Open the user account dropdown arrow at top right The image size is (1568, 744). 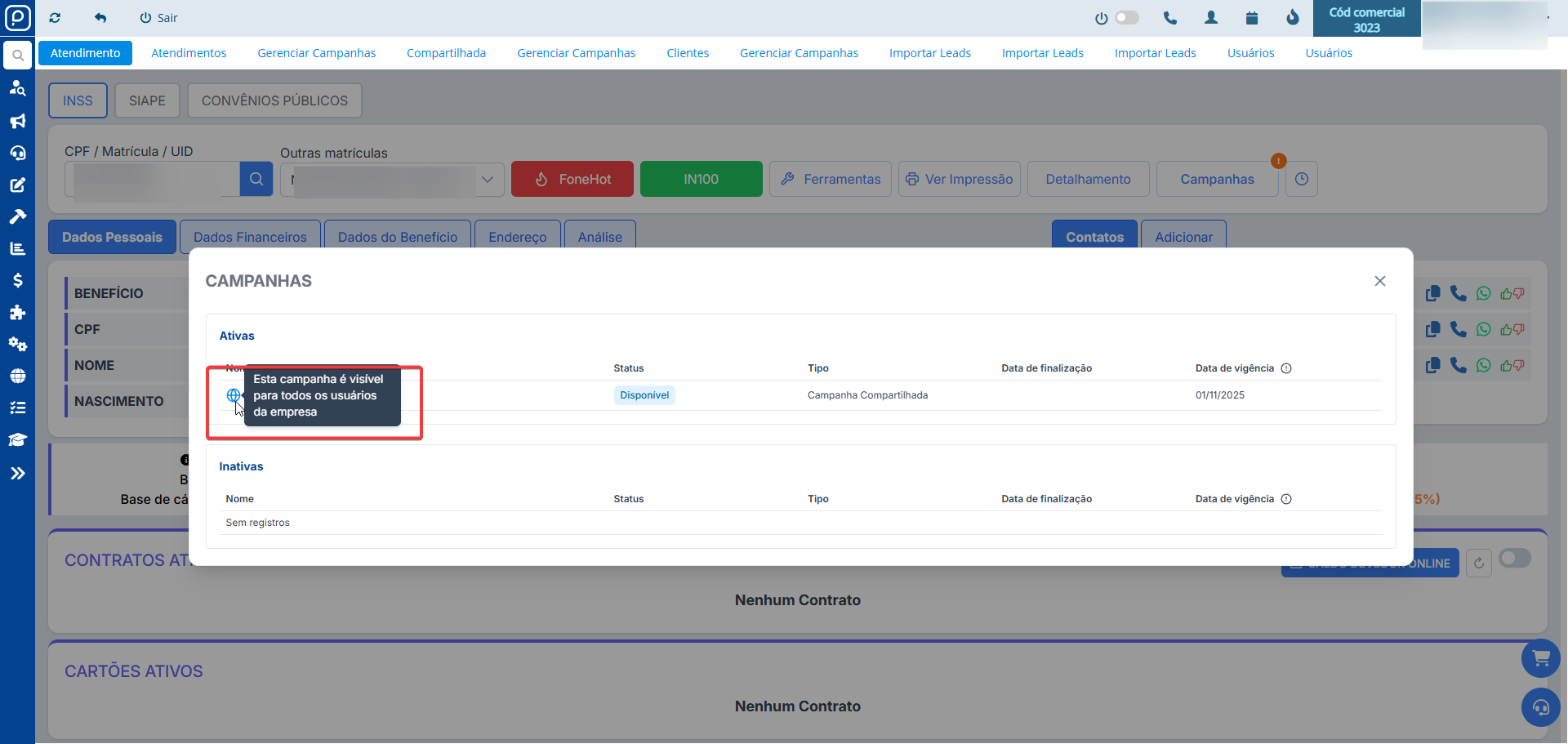[1548, 18]
